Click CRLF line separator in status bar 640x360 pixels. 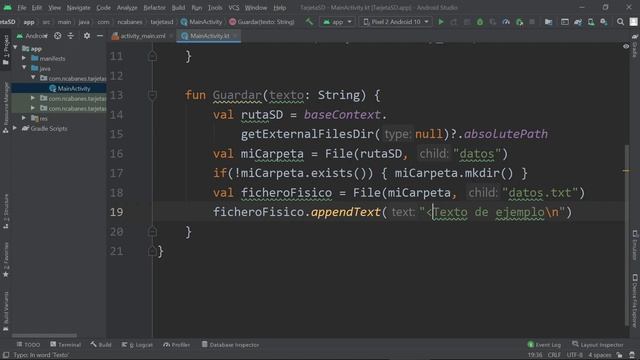coord(554,355)
